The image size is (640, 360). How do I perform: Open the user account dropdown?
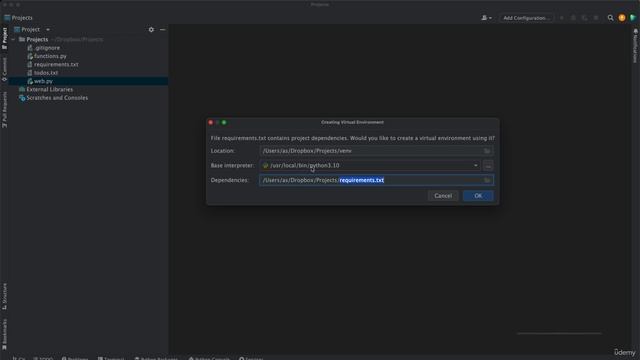point(486,18)
